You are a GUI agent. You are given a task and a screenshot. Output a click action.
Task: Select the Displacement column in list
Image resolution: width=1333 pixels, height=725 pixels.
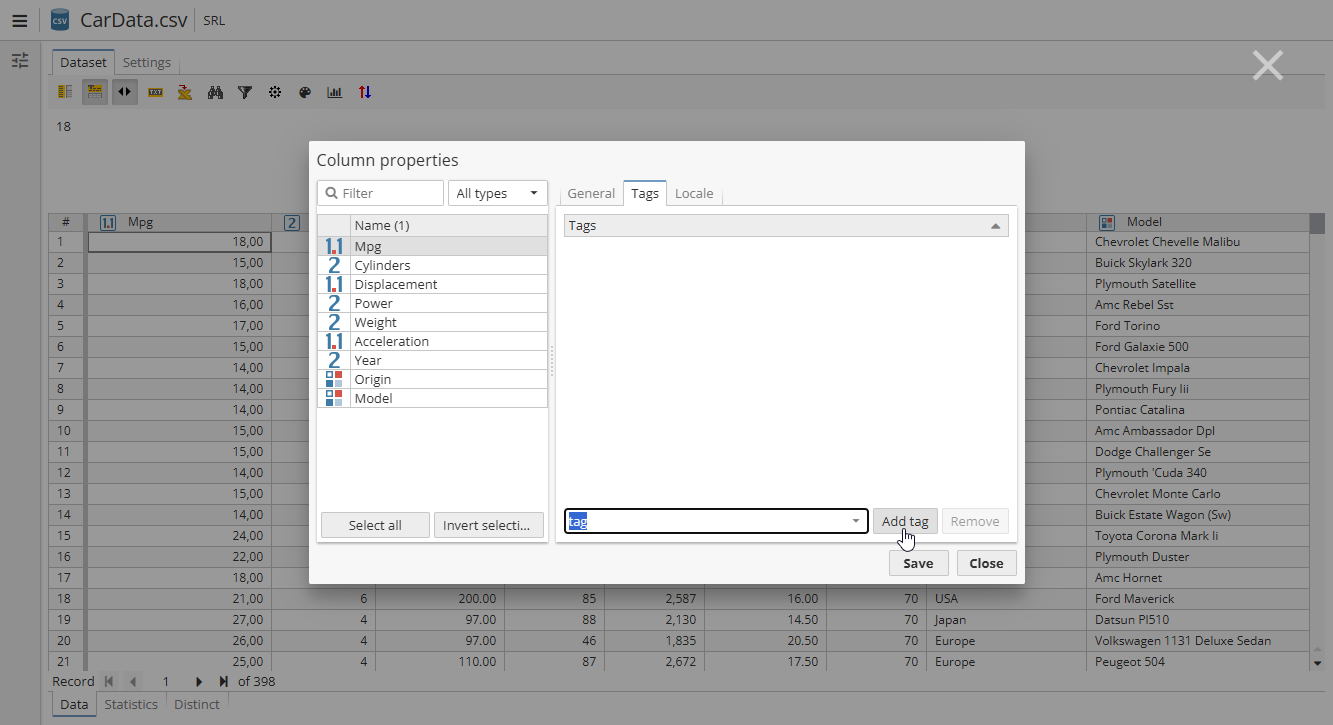click(396, 284)
